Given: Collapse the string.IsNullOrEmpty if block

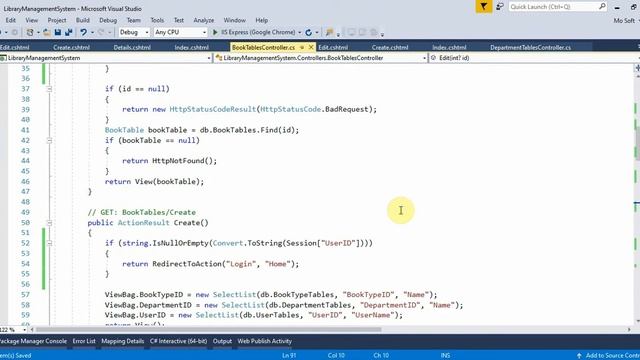Looking at the screenshot, I should point(49,243).
